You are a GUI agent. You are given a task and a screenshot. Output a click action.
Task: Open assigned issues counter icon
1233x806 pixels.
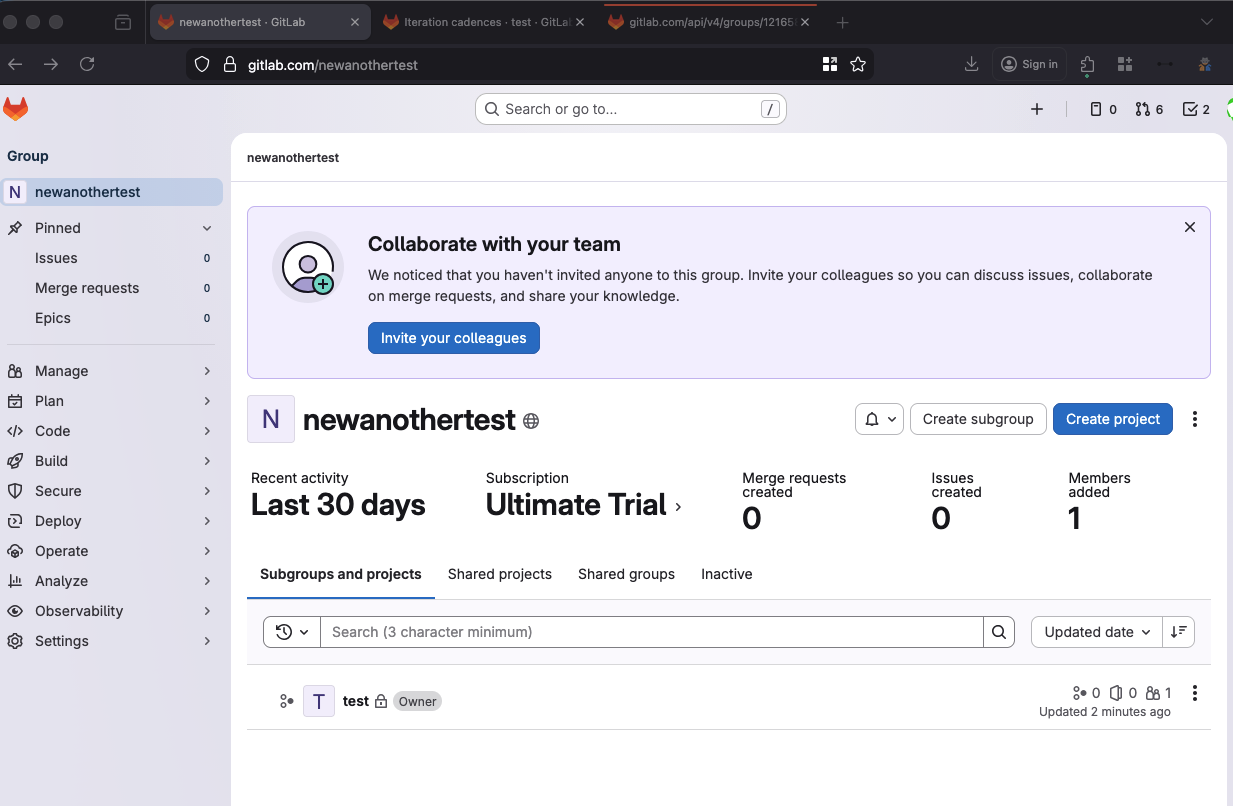1103,109
